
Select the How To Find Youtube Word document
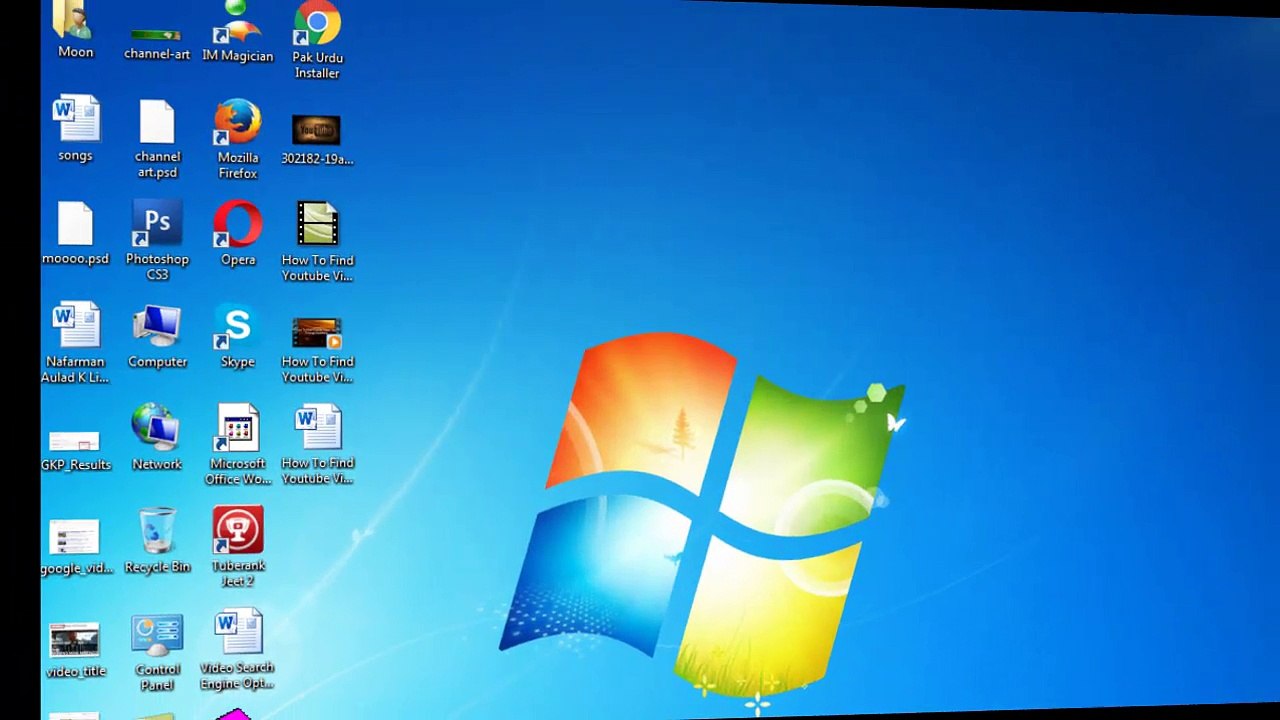317,444
